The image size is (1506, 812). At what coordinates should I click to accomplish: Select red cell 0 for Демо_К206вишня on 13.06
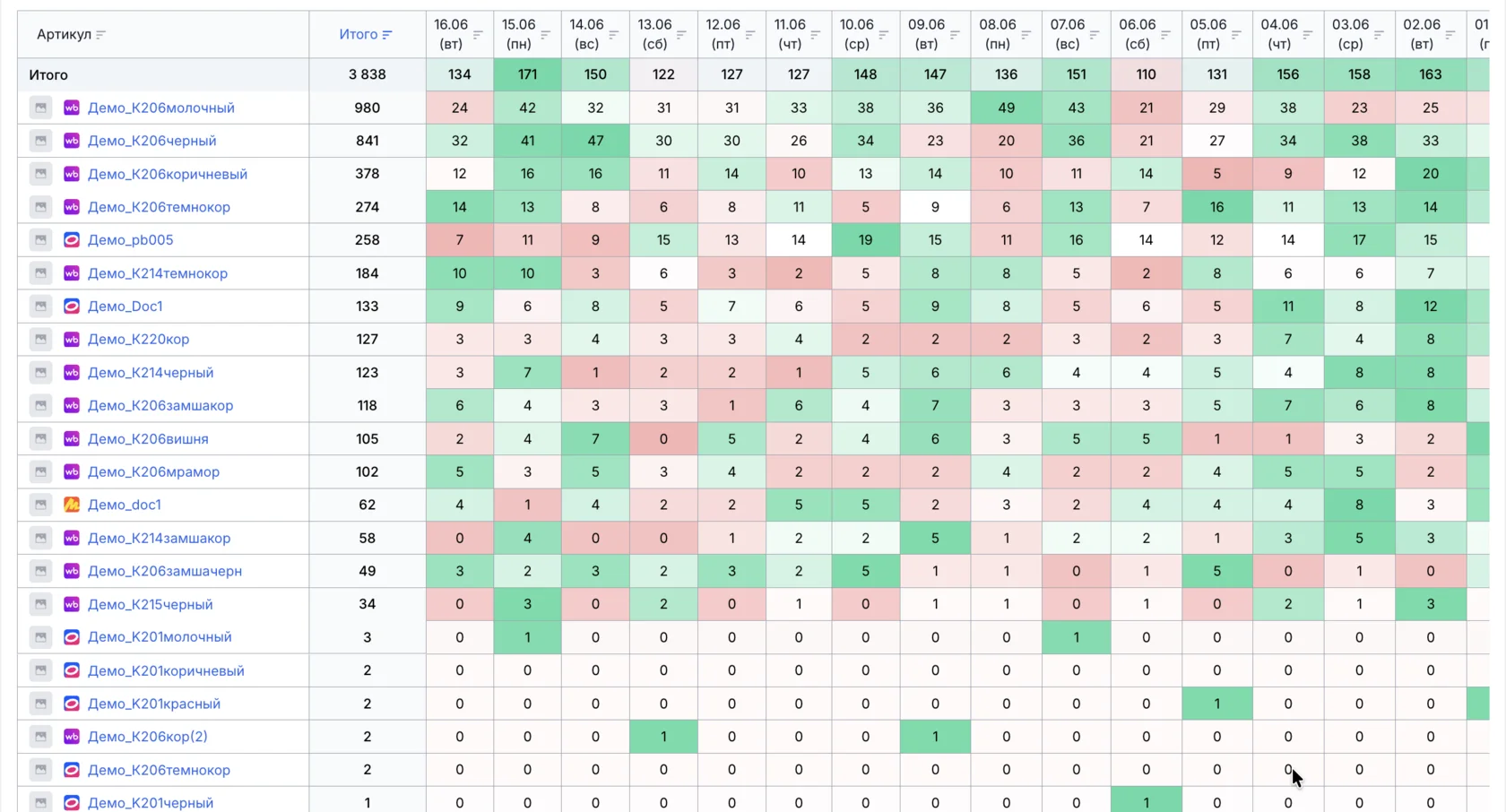pos(663,439)
